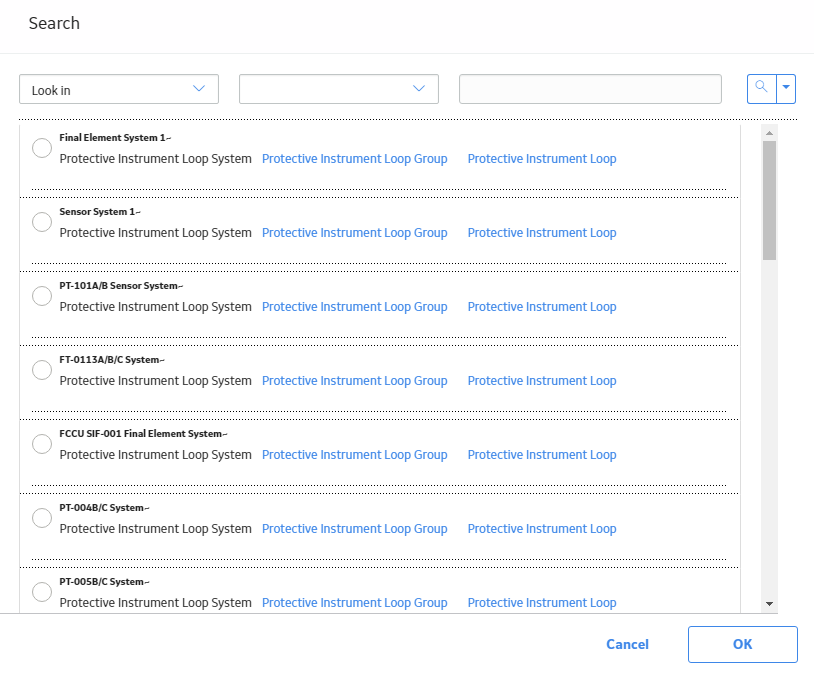The height and width of the screenshot is (676, 814).
Task: Expand the Look in dropdown
Action: point(119,89)
